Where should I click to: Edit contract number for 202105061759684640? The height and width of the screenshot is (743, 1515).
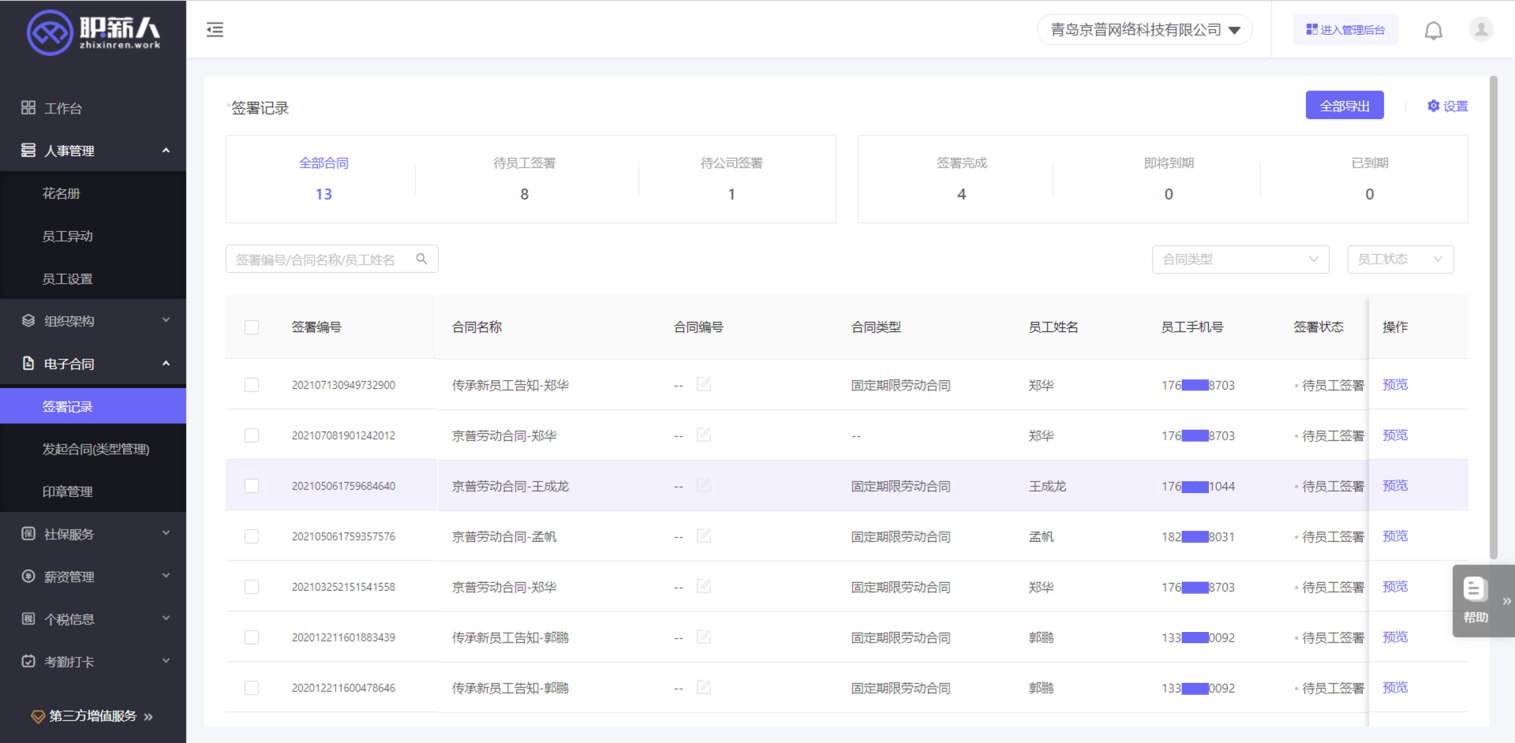704,485
